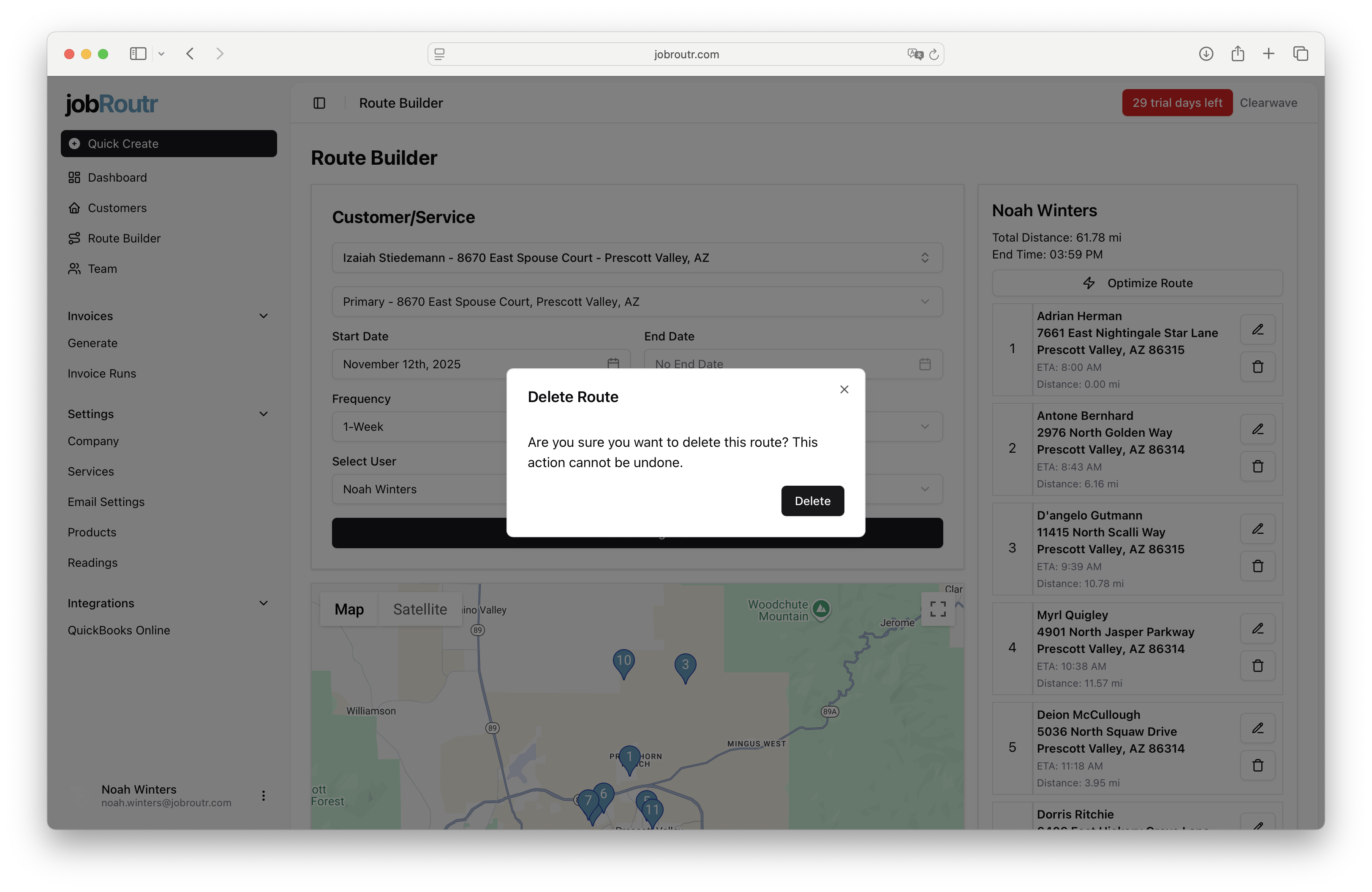This screenshot has width=1372, height=892.
Task: Open the Dashboard from the sidebar
Action: pyautogui.click(x=117, y=177)
